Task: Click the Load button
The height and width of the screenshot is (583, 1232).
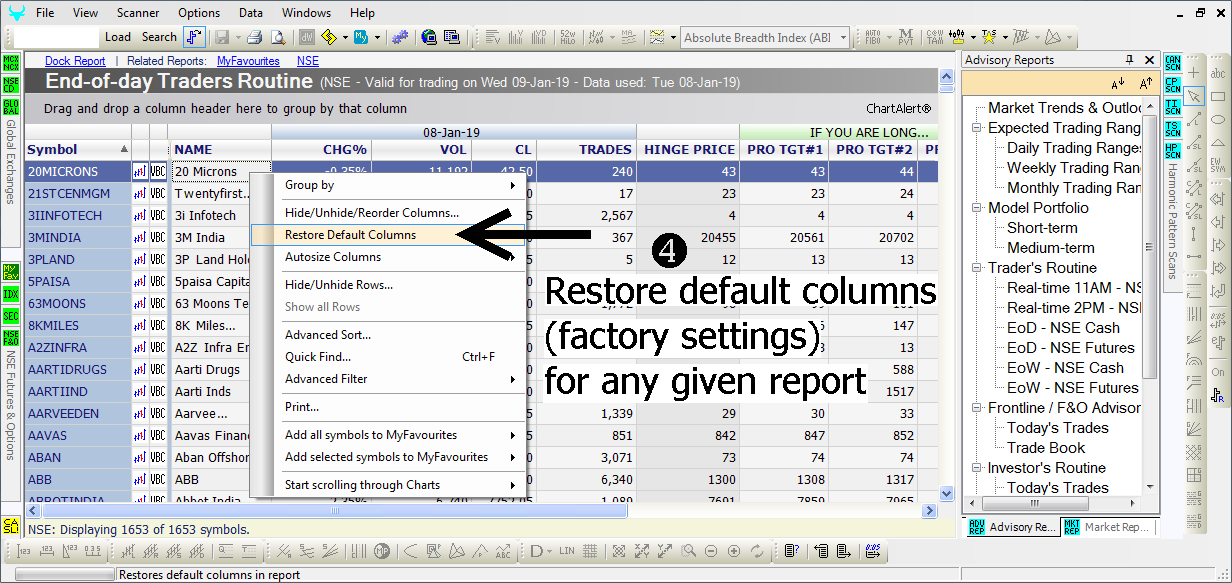Action: click(118, 37)
